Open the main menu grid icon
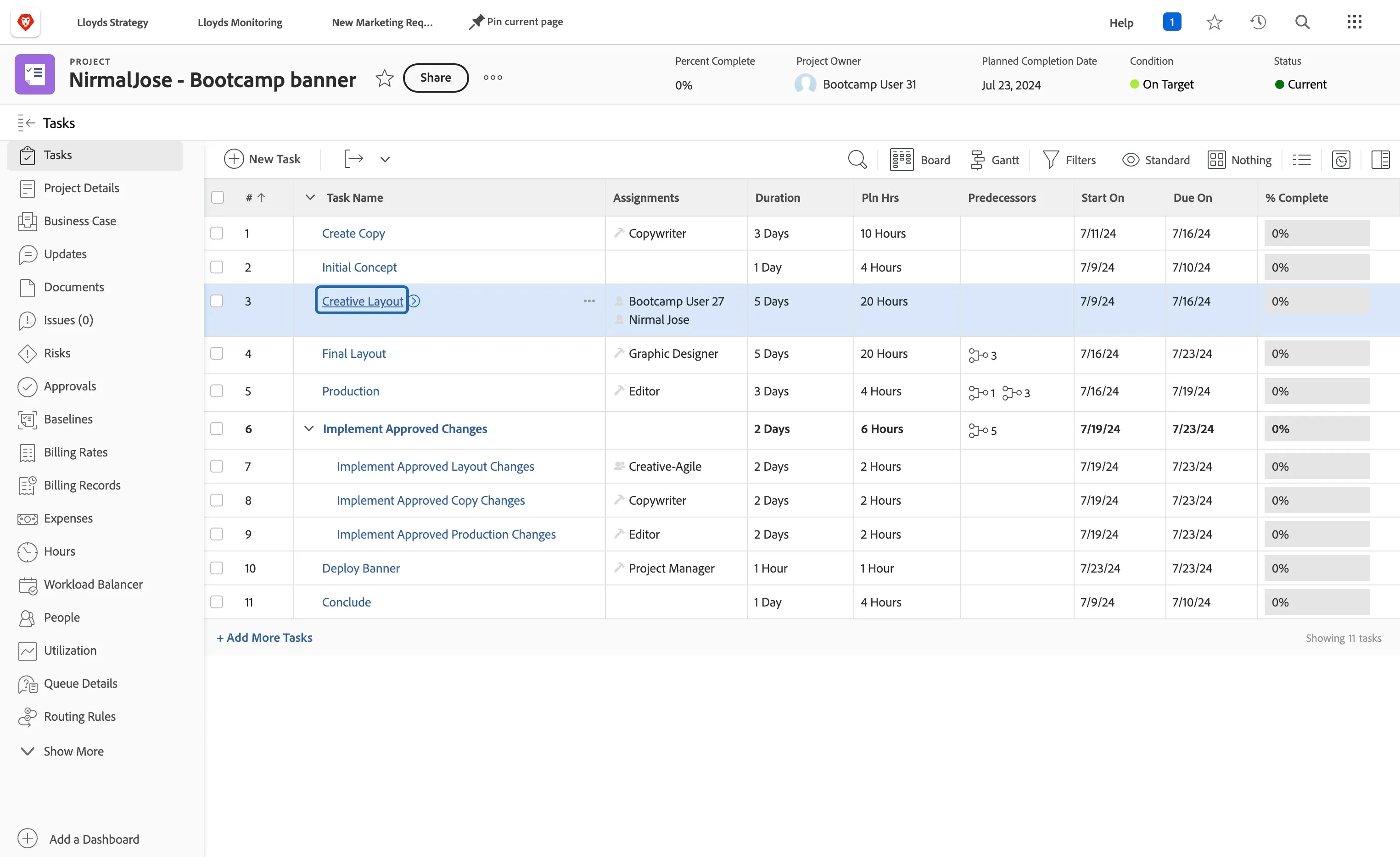Screen dimensions: 1400x857 click(x=1354, y=22)
